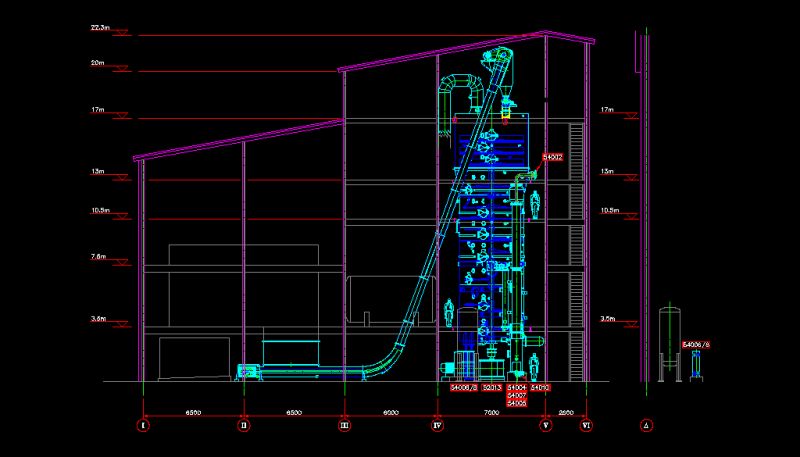Click the 20m elevation label
Screen dimensions: 800x457
tap(98, 62)
